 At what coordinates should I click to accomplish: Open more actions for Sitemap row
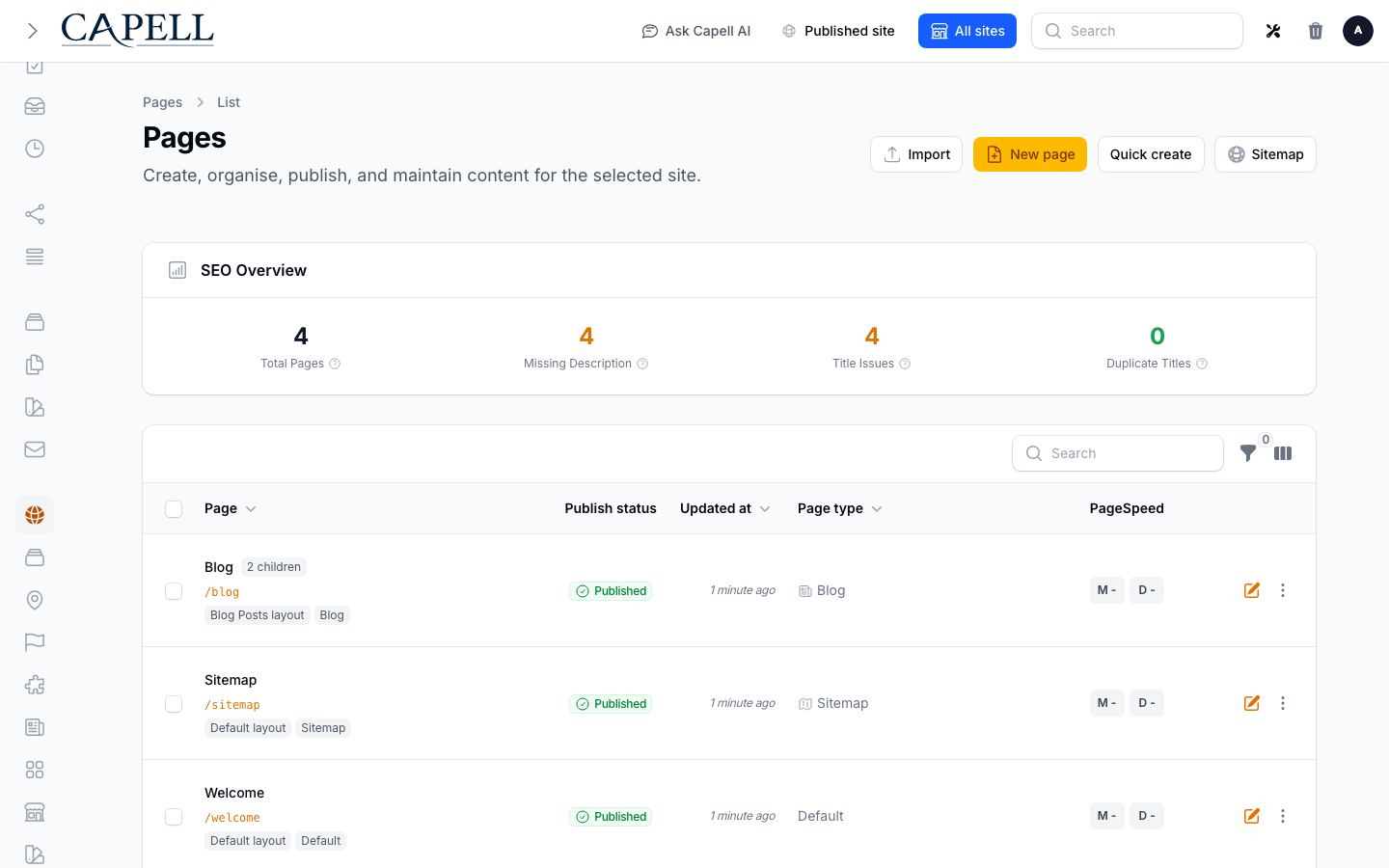pyautogui.click(x=1283, y=703)
